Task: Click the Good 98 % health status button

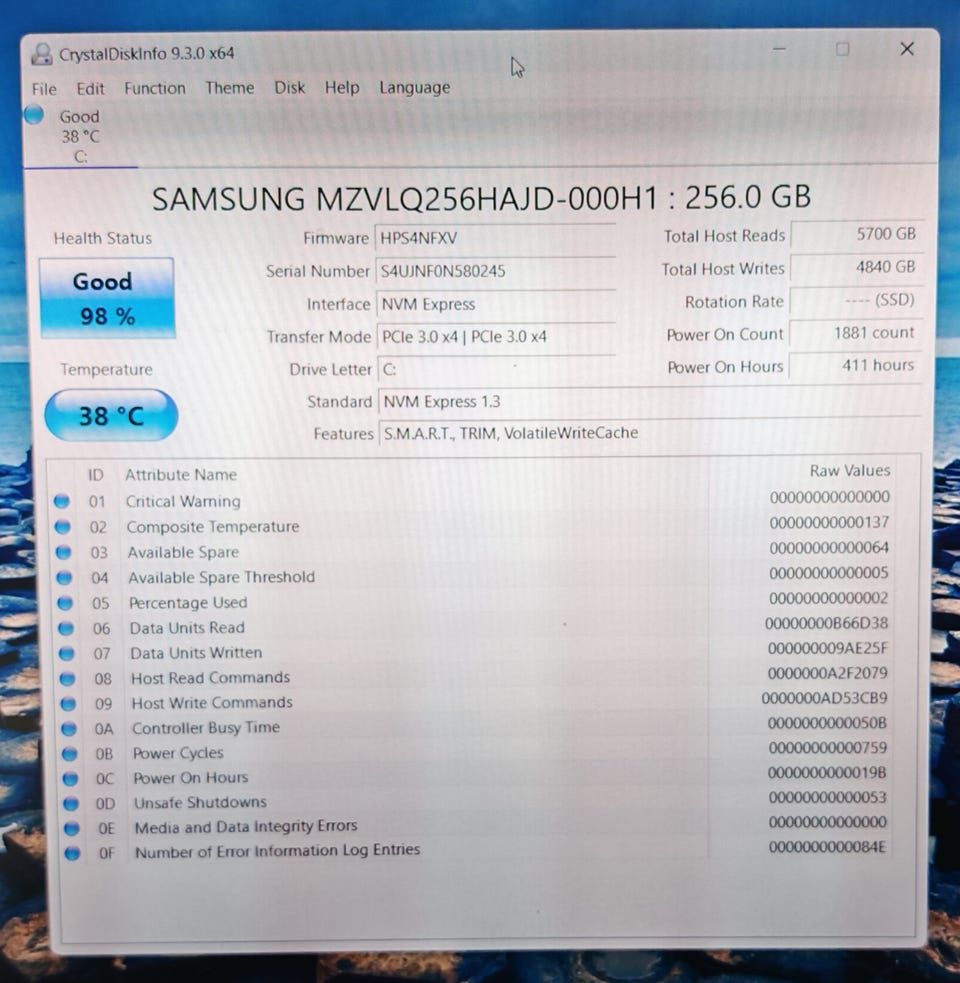Action: pyautogui.click(x=107, y=298)
